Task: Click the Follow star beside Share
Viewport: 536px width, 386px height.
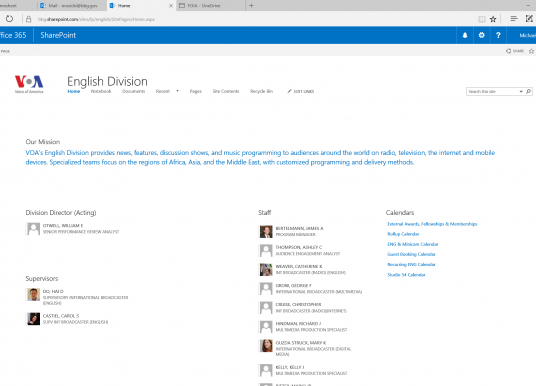Action: (x=531, y=51)
